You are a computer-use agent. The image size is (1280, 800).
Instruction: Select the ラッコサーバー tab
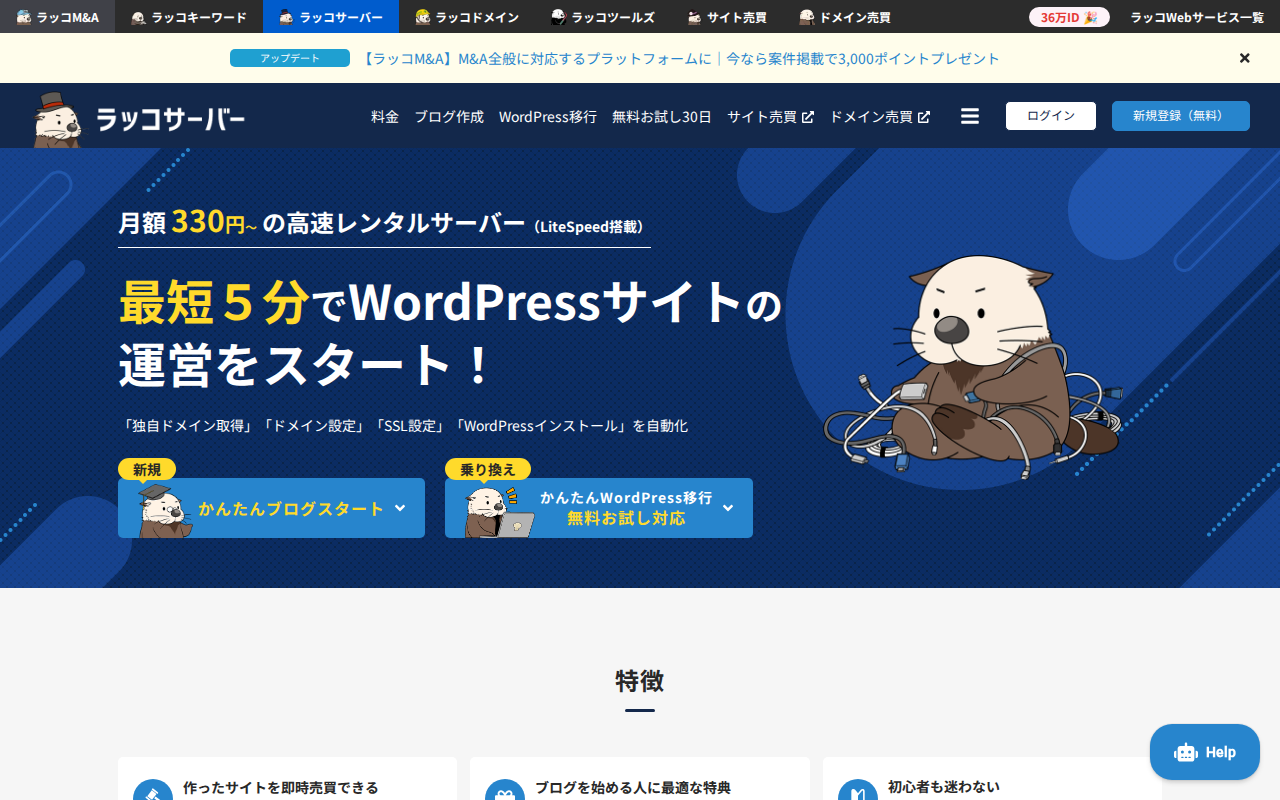[x=331, y=17]
